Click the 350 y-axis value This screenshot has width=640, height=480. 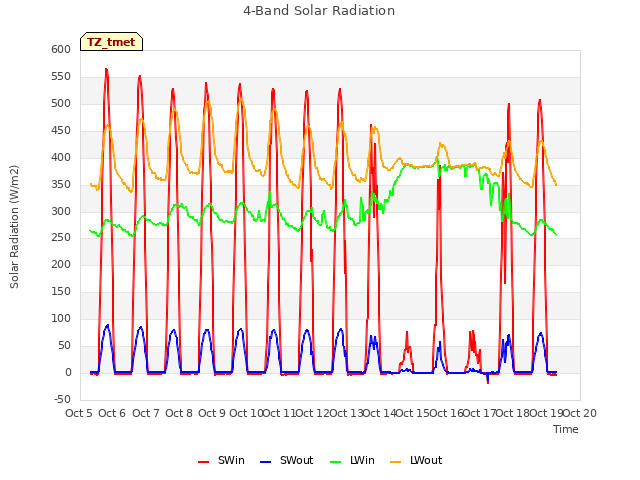pyautogui.click(x=61, y=184)
